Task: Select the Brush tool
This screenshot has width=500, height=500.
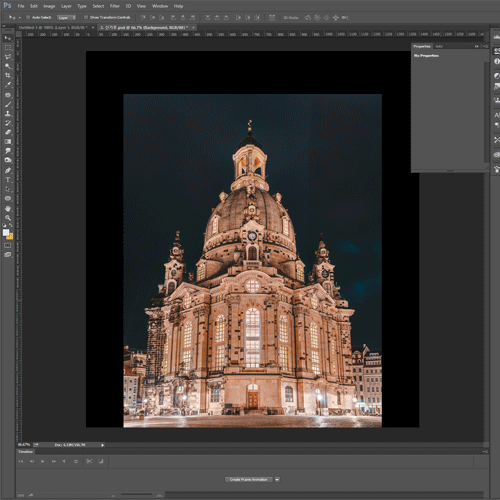Action: 8,104
